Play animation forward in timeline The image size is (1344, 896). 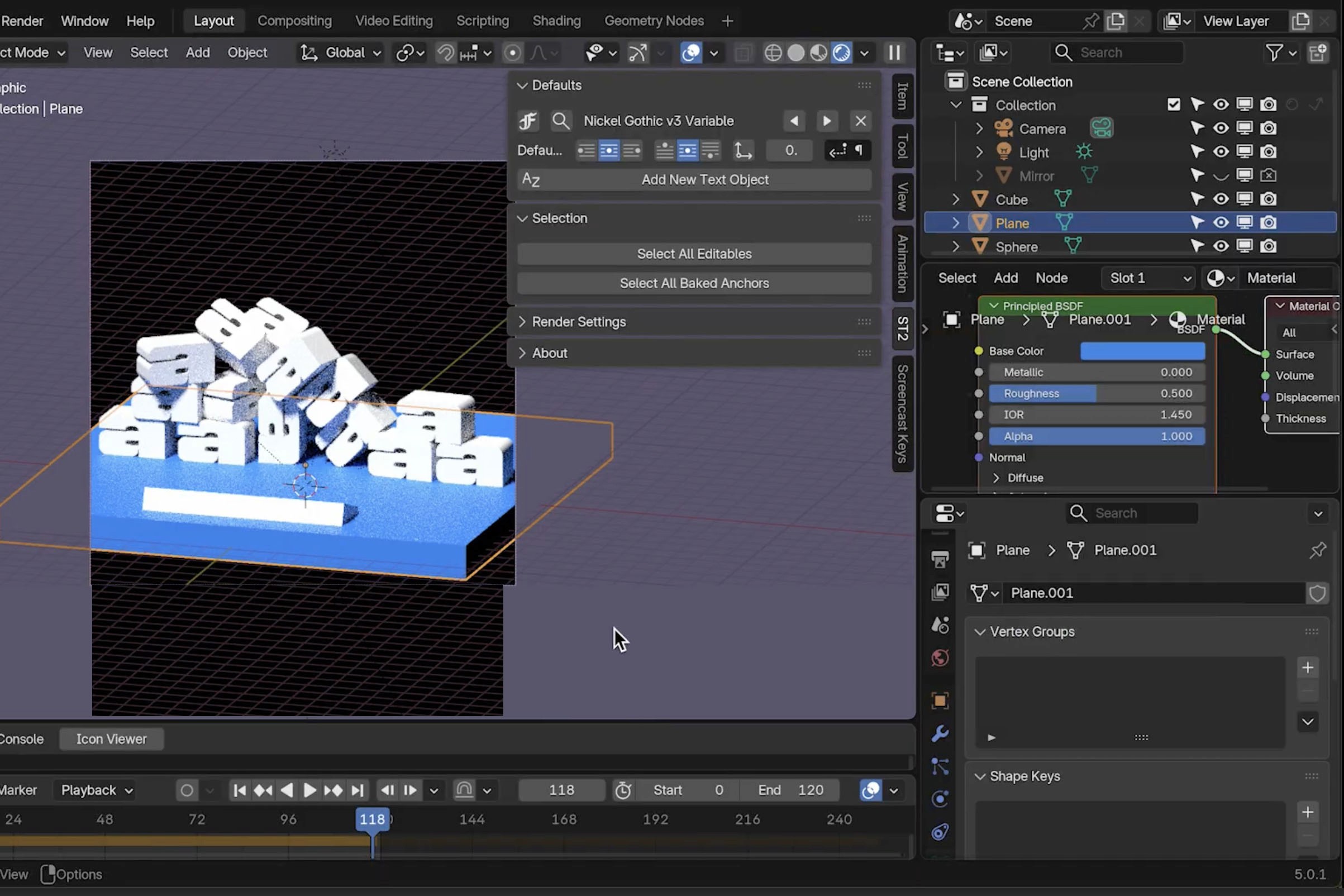pyautogui.click(x=309, y=790)
